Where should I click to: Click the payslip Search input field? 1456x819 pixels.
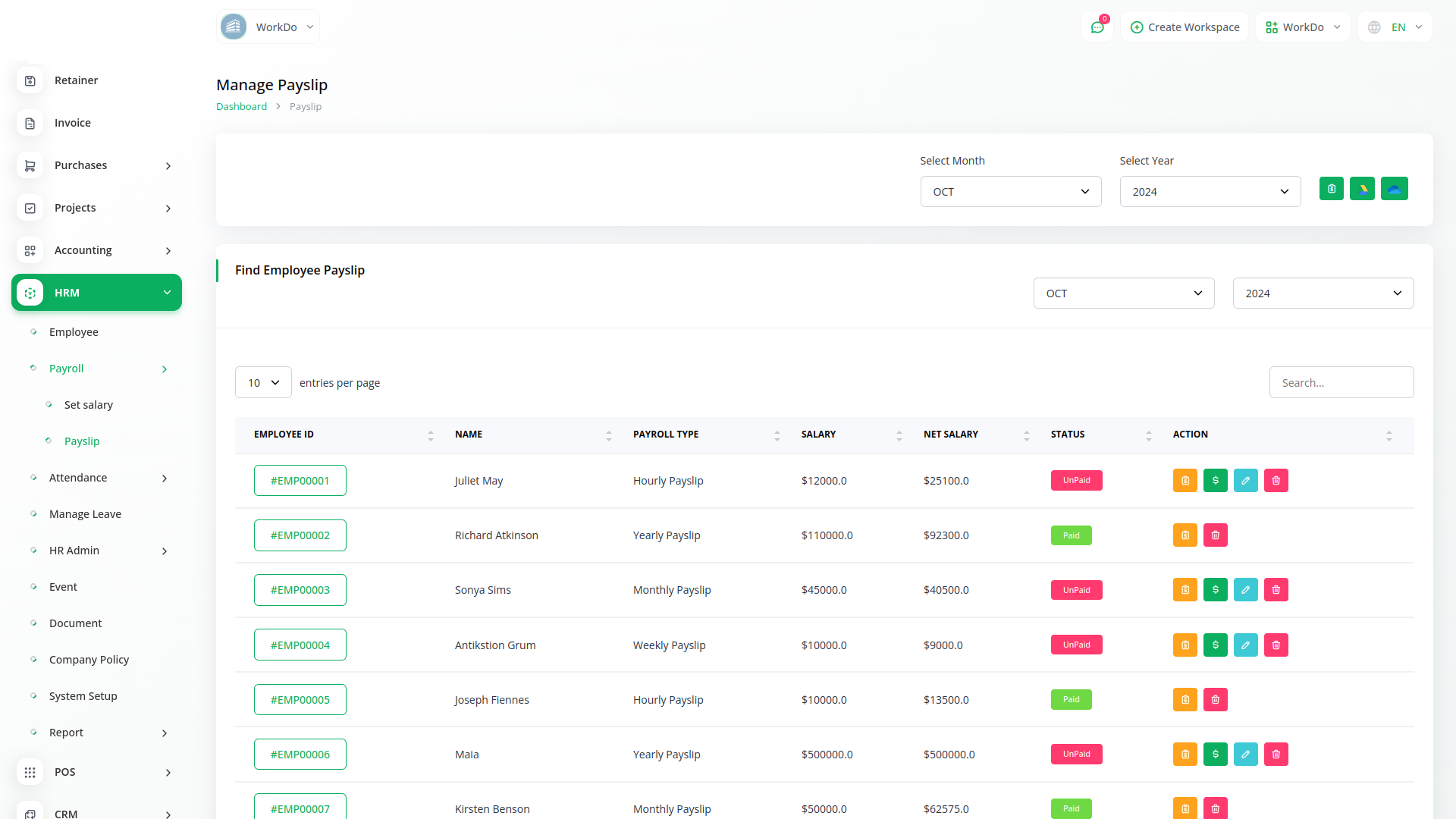[x=1341, y=383]
